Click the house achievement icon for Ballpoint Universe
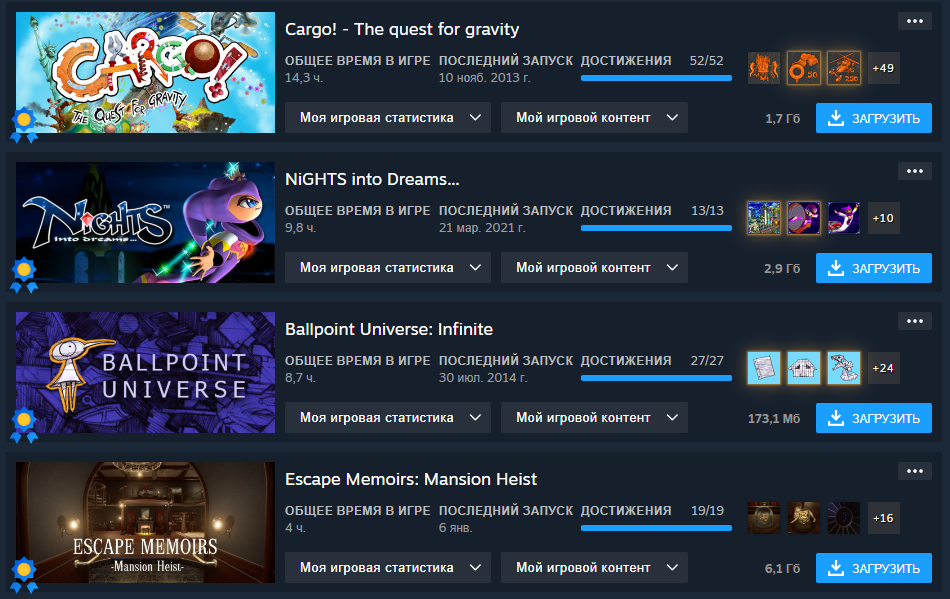950x599 pixels. coord(803,368)
